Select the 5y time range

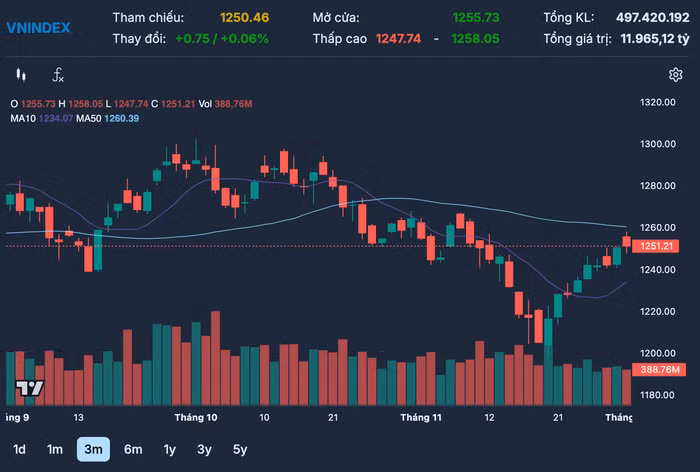[x=239, y=449]
